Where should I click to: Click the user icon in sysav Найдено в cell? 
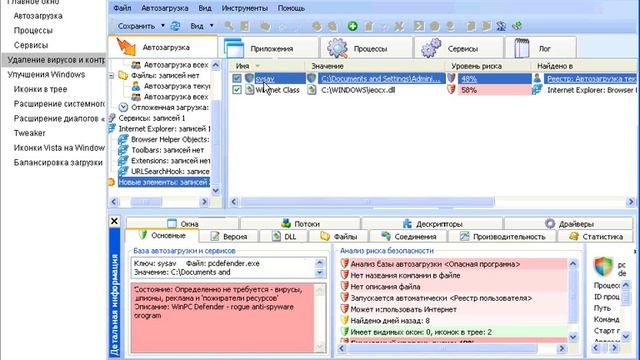point(537,78)
